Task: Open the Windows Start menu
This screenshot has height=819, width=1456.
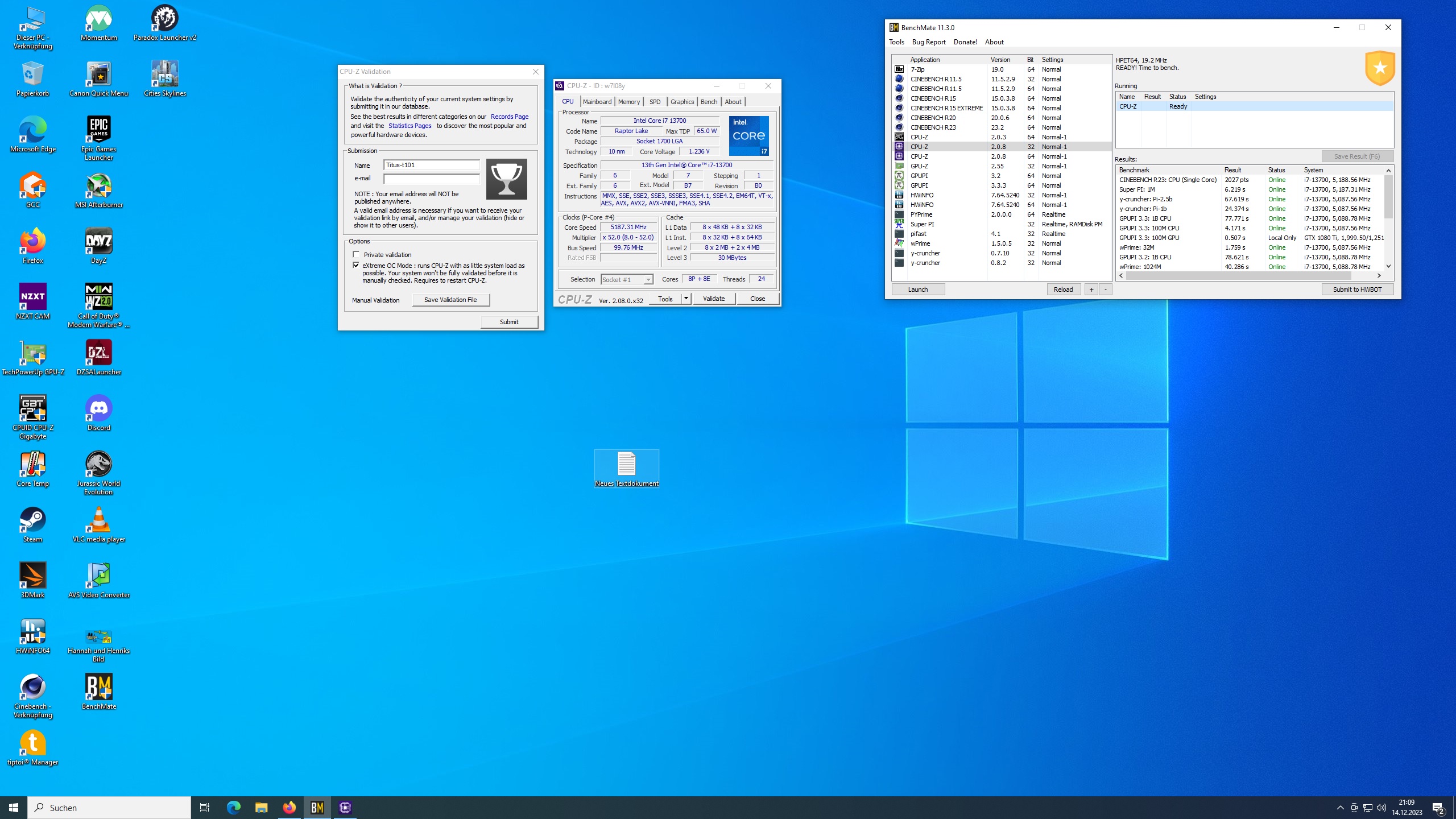Action: tap(14, 808)
